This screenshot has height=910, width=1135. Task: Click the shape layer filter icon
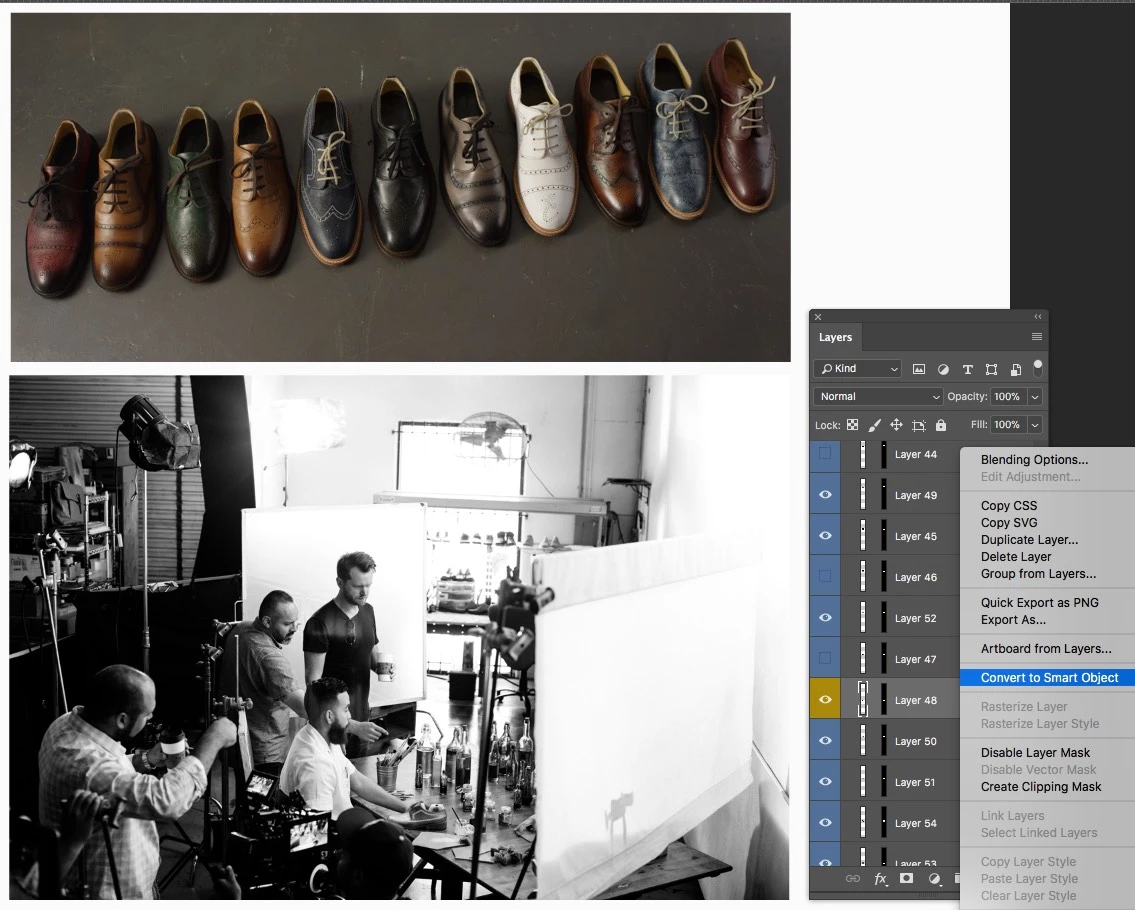point(992,369)
